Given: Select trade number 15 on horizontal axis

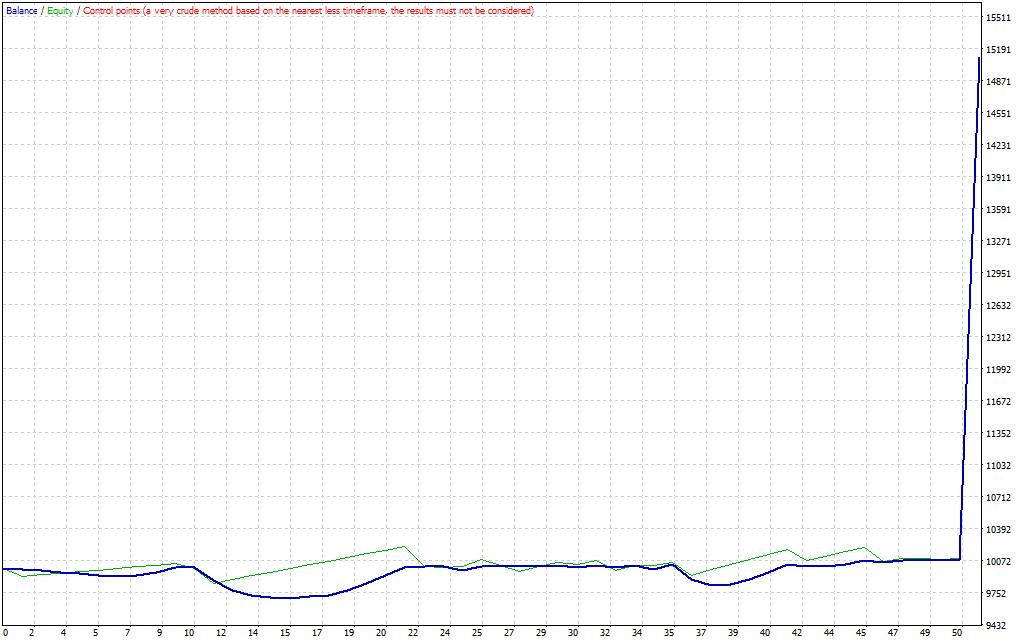Looking at the screenshot, I should tap(285, 633).
